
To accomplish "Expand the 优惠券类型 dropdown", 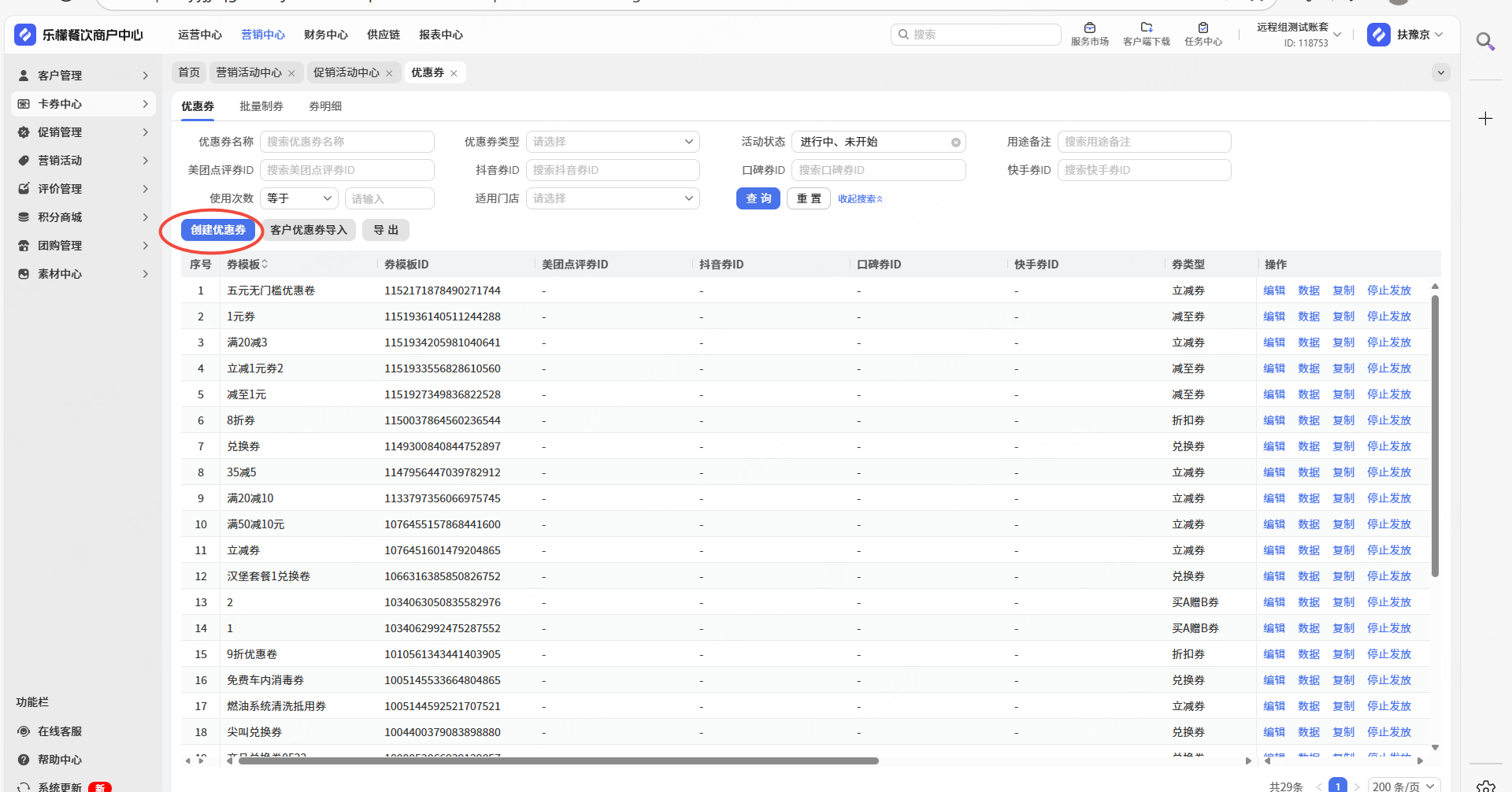I will (x=612, y=142).
